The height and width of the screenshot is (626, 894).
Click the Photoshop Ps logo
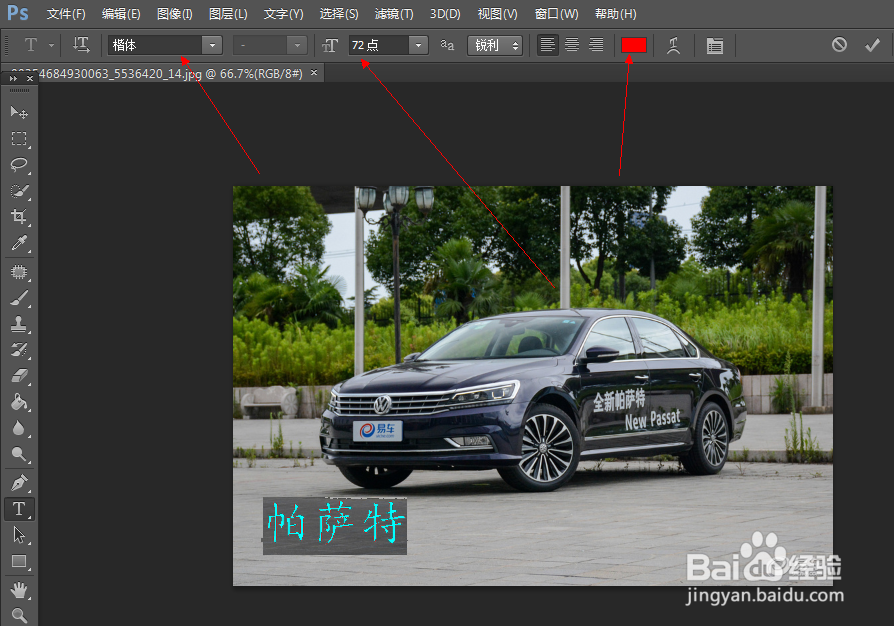tap(18, 13)
